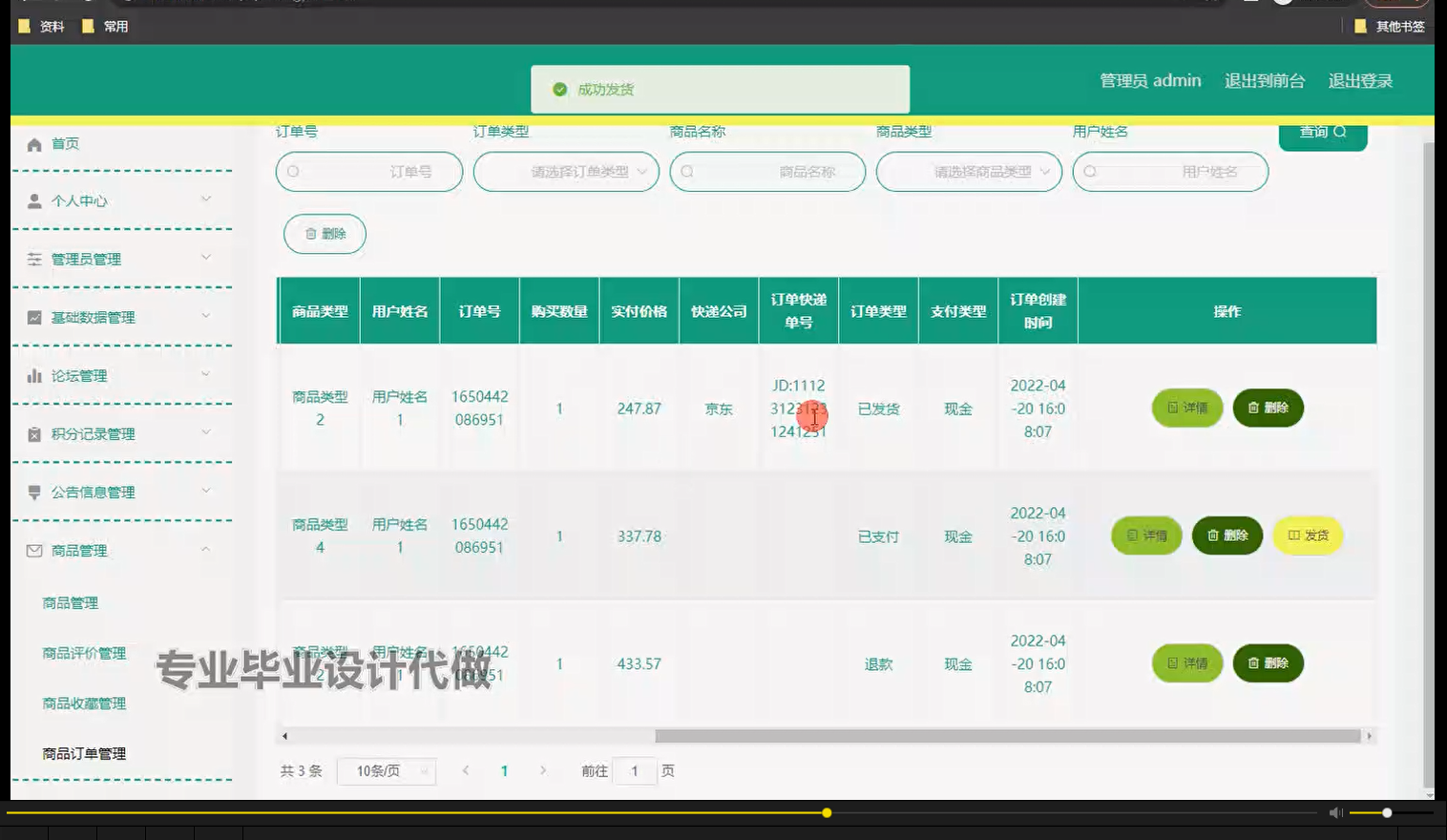The height and width of the screenshot is (840, 1447).
Task: Click the document icon beside 积分记录管理
Action: pos(33,433)
